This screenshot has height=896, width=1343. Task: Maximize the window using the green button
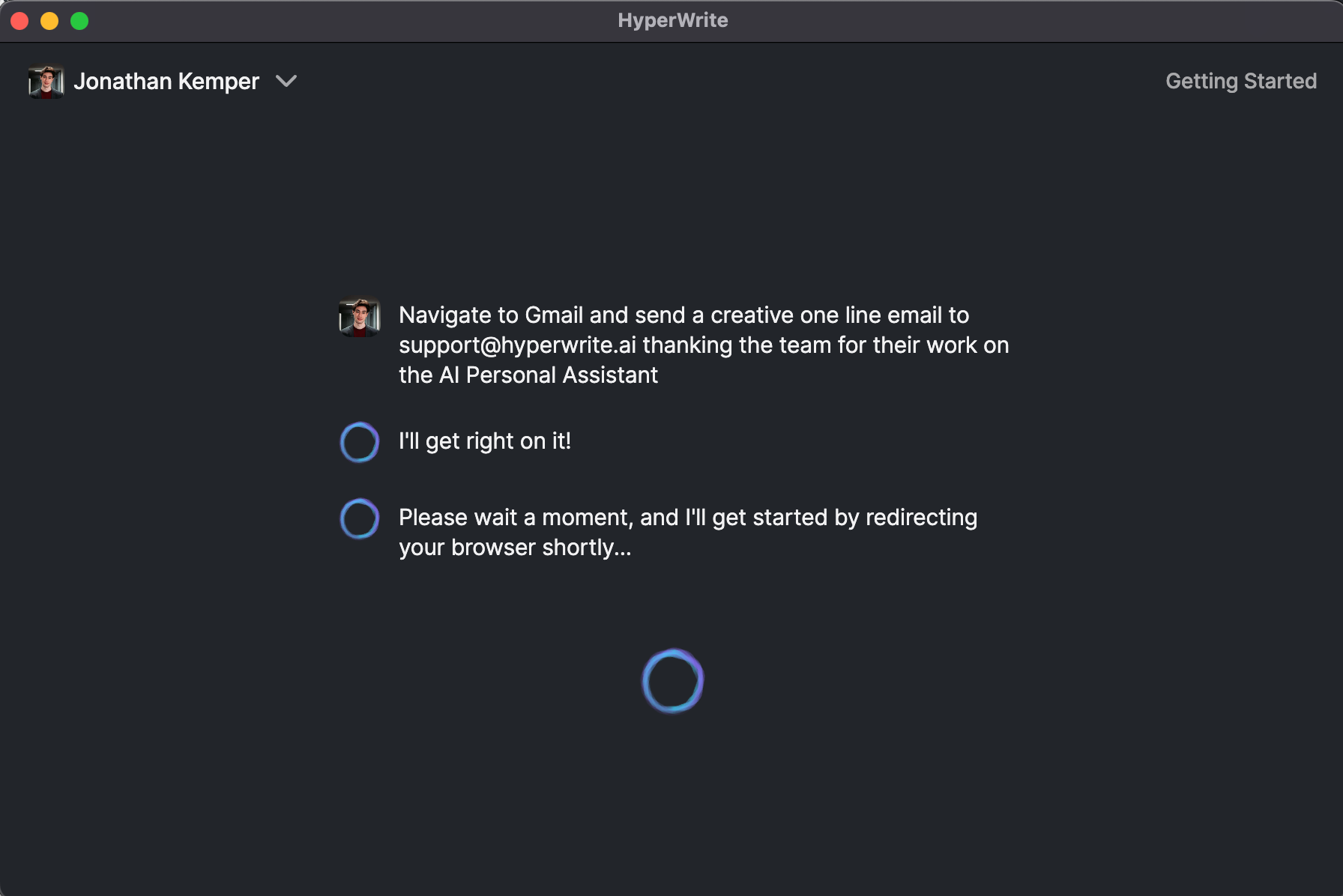pos(79,21)
